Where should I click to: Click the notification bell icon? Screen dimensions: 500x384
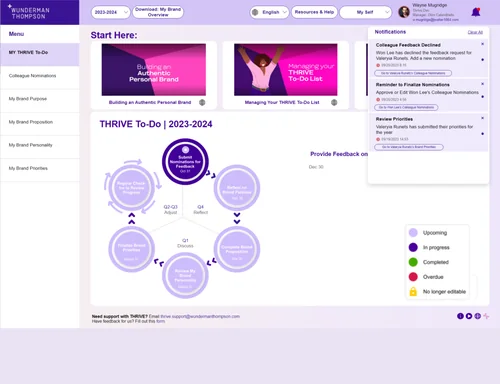pyautogui.click(x=476, y=12)
